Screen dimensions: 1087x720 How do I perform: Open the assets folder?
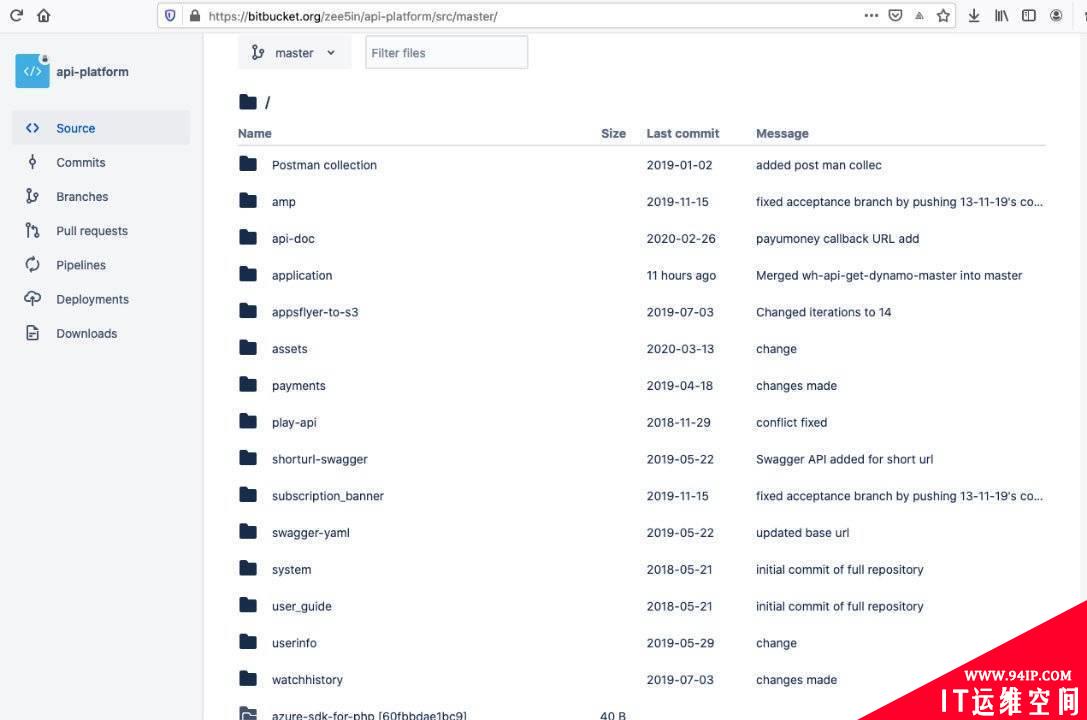pyautogui.click(x=289, y=349)
